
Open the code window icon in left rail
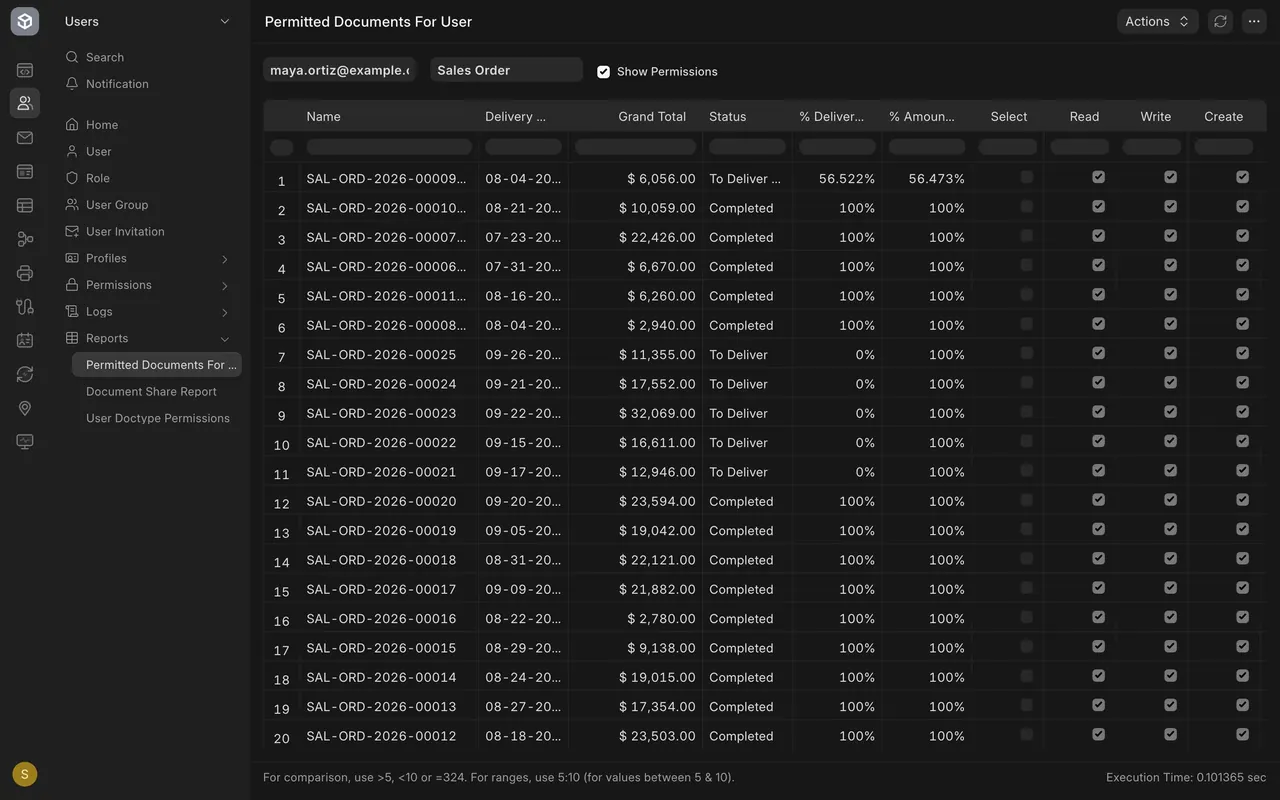25,70
